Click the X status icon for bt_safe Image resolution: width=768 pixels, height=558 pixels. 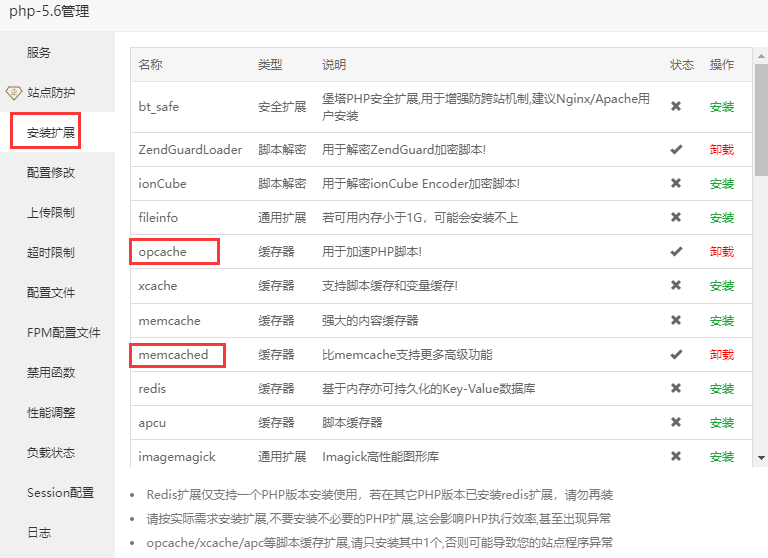(x=676, y=106)
